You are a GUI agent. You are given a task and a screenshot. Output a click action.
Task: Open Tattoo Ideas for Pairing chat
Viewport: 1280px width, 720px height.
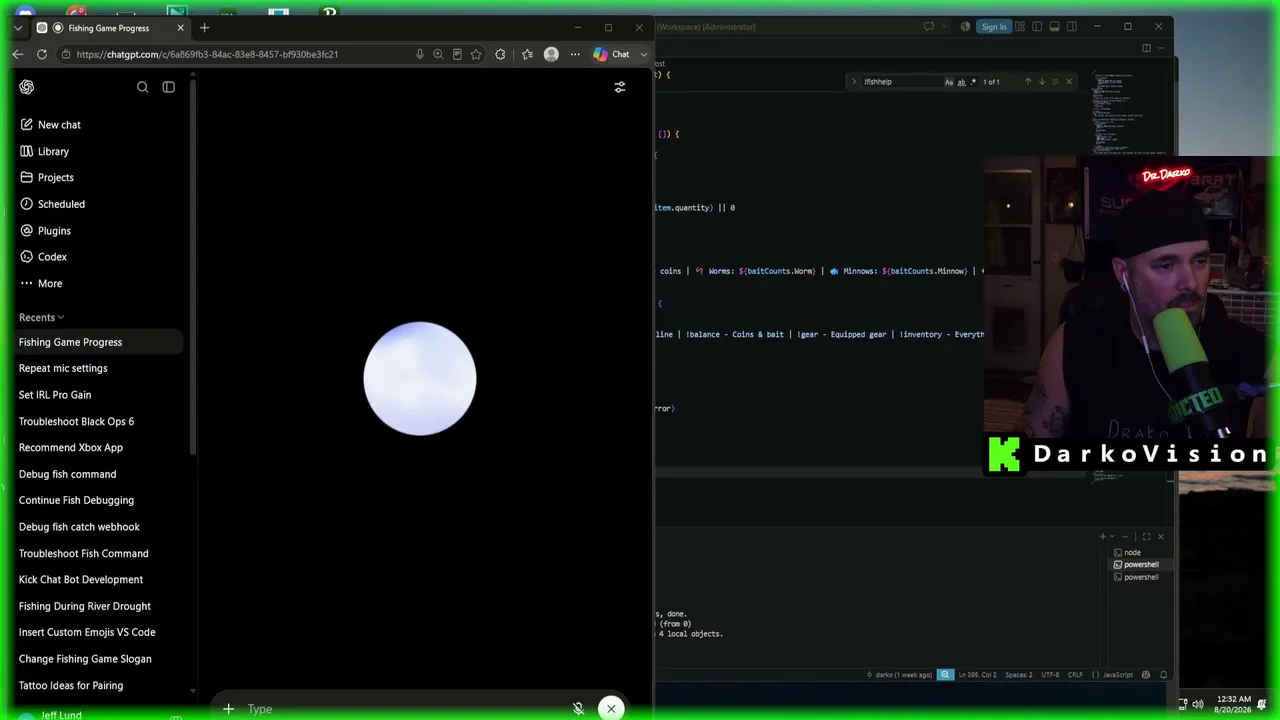click(x=71, y=685)
